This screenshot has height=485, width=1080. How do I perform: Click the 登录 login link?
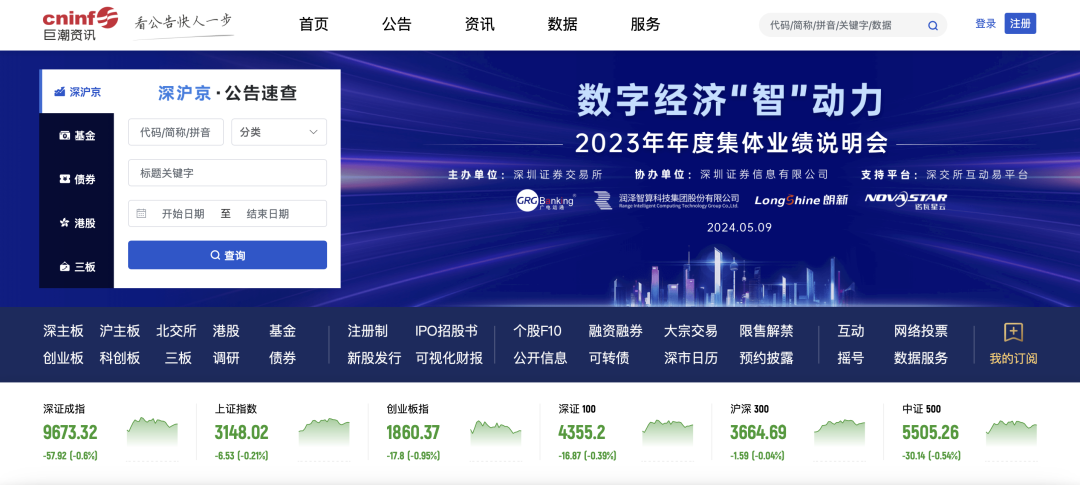pyautogui.click(x=985, y=24)
